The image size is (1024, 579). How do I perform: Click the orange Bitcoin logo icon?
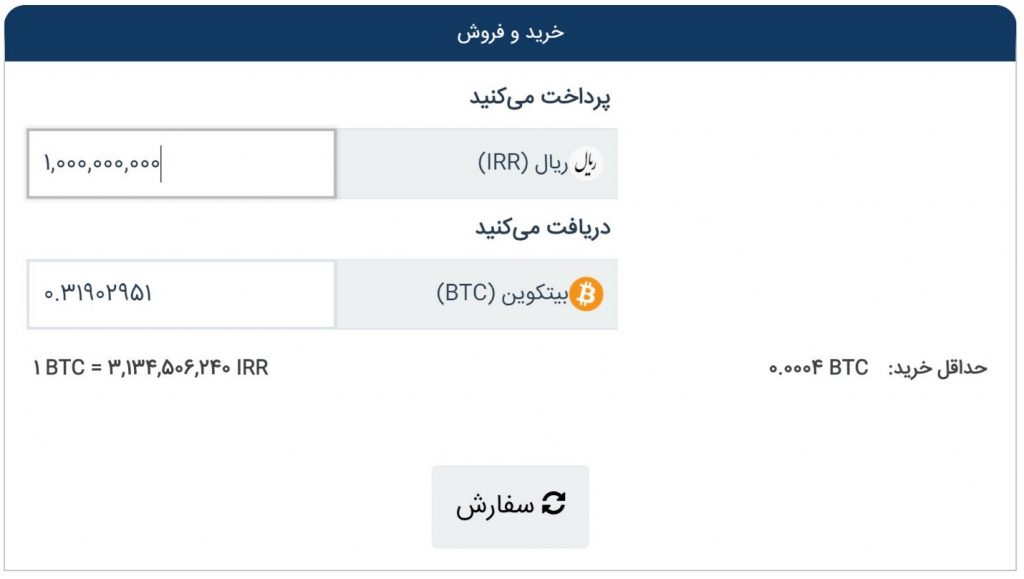586,294
